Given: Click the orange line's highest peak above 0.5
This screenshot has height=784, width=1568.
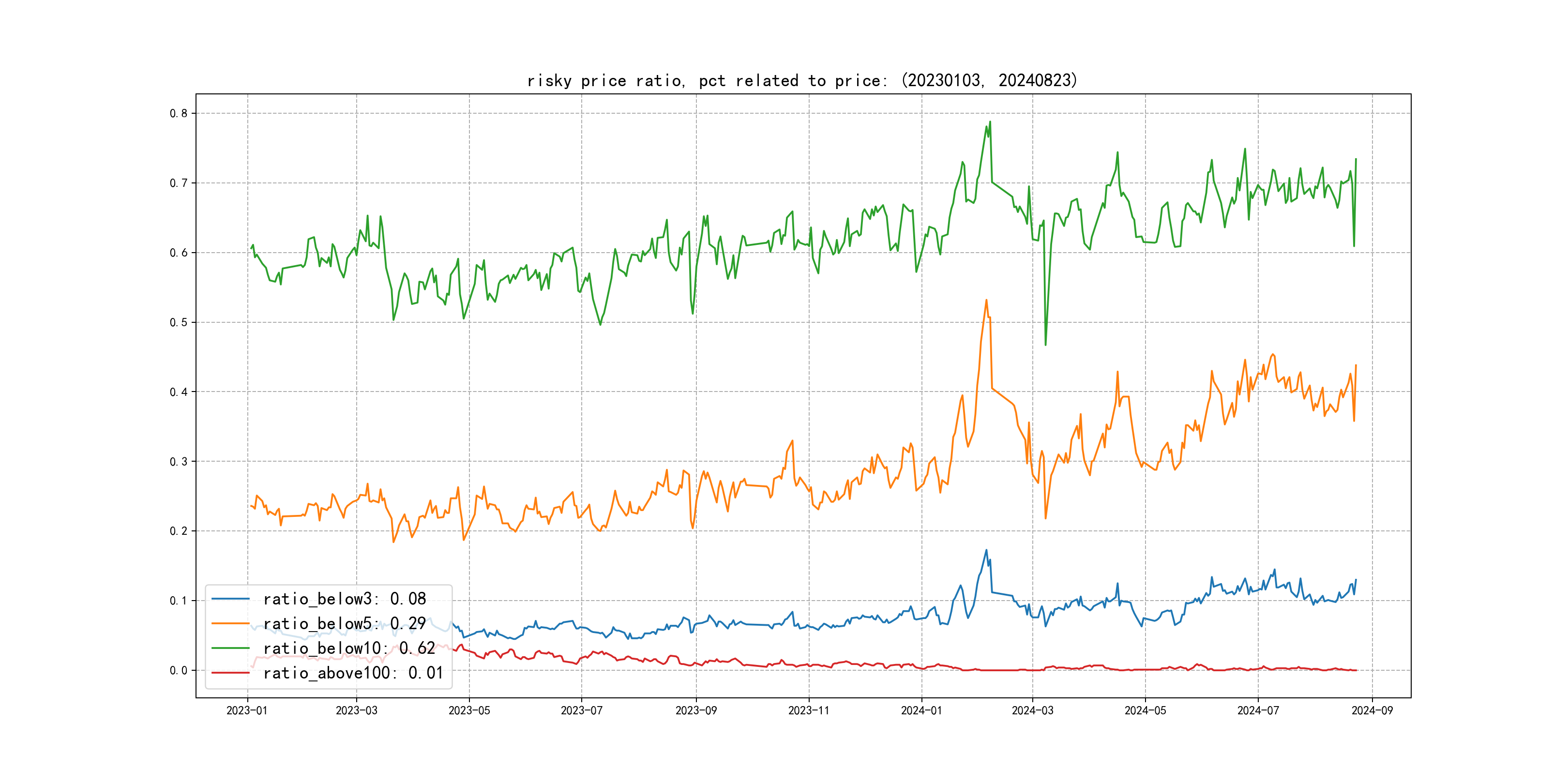Looking at the screenshot, I should tap(986, 300).
